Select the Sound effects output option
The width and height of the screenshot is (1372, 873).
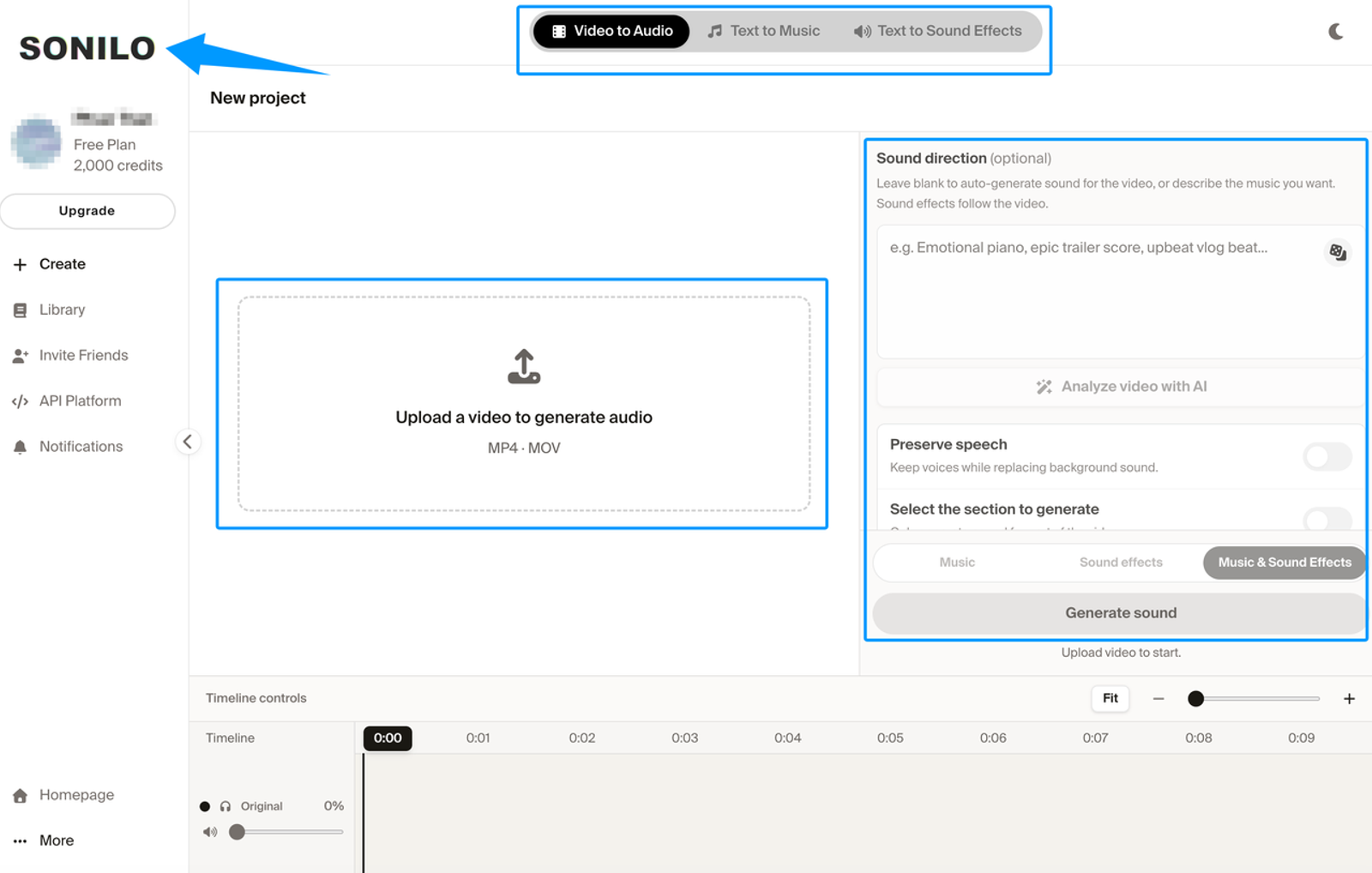click(x=1121, y=563)
